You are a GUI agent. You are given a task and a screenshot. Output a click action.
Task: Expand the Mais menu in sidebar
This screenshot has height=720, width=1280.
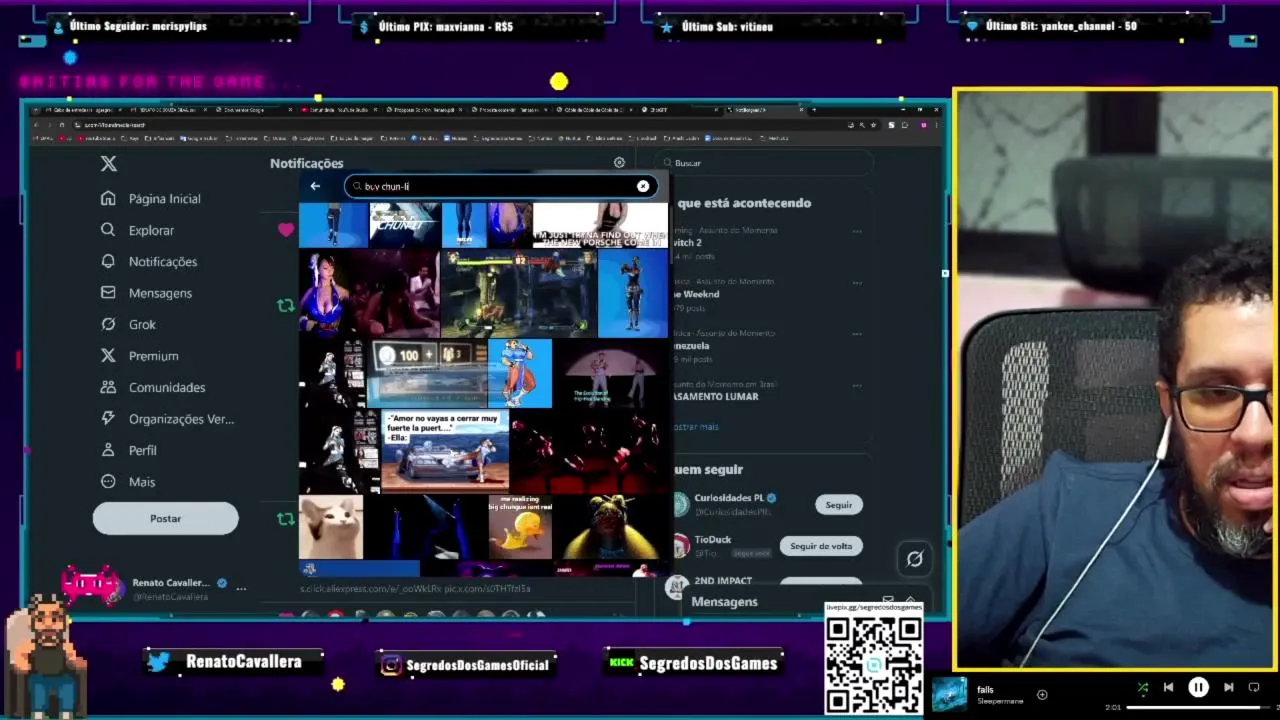(127, 482)
